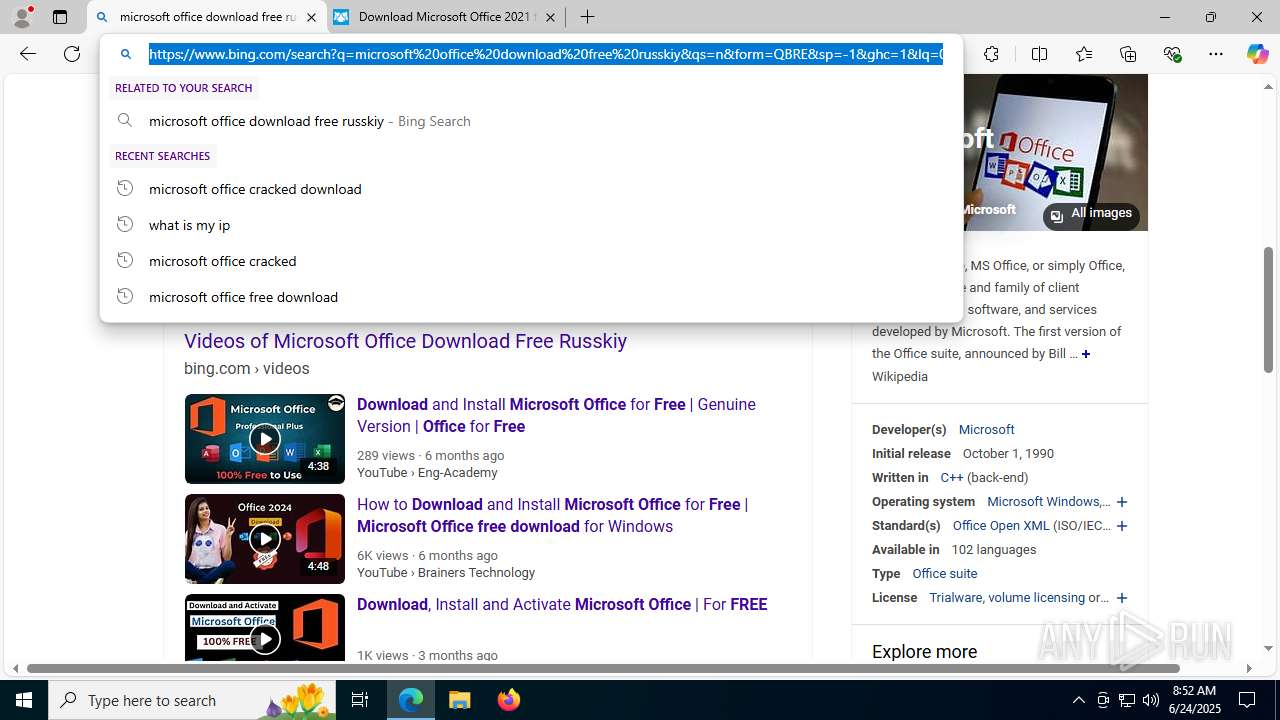
Task: Open How to Download and Install video link
Action: 552,515
